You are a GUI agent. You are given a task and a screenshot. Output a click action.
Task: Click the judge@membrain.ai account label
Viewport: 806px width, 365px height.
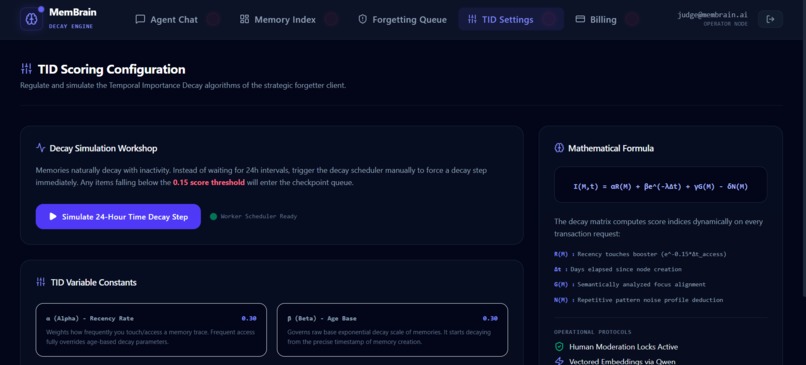click(x=712, y=15)
